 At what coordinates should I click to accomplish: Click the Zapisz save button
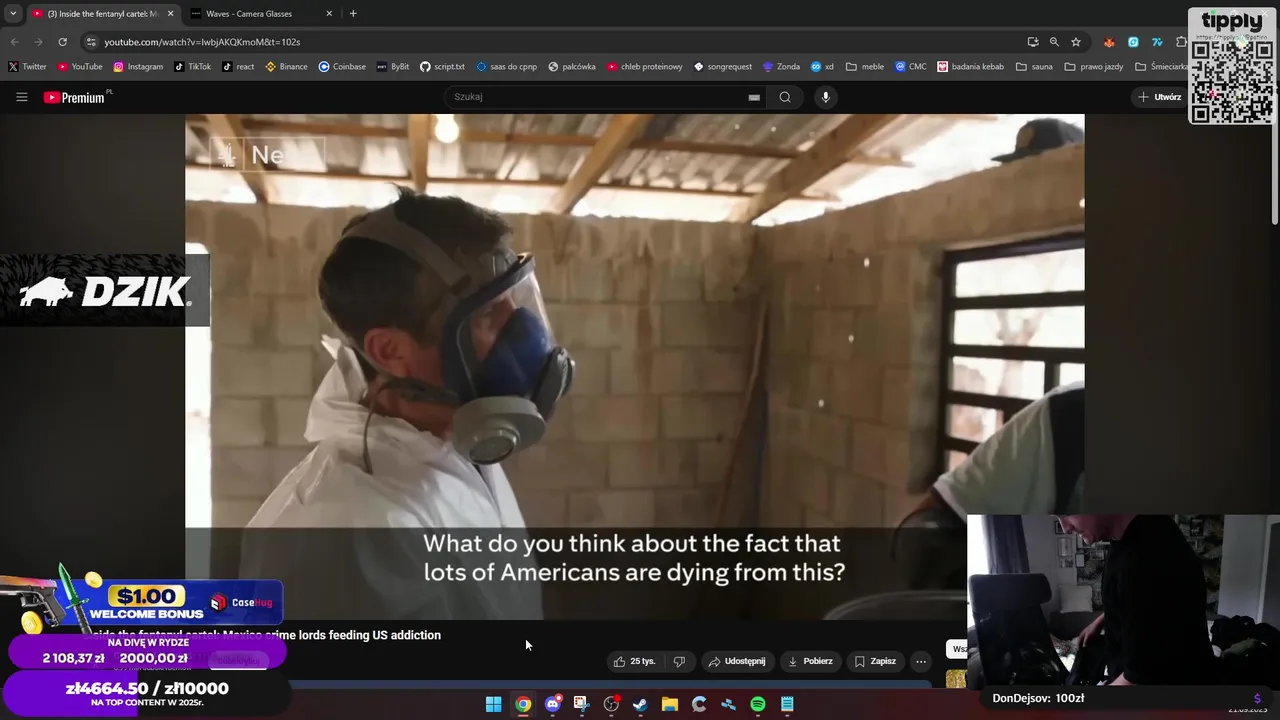(875, 661)
